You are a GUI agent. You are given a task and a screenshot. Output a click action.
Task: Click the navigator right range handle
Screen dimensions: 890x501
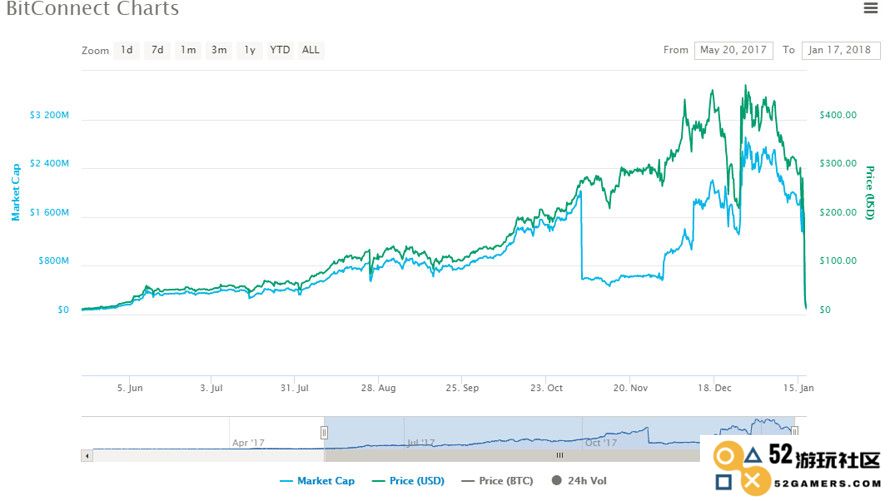[795, 431]
